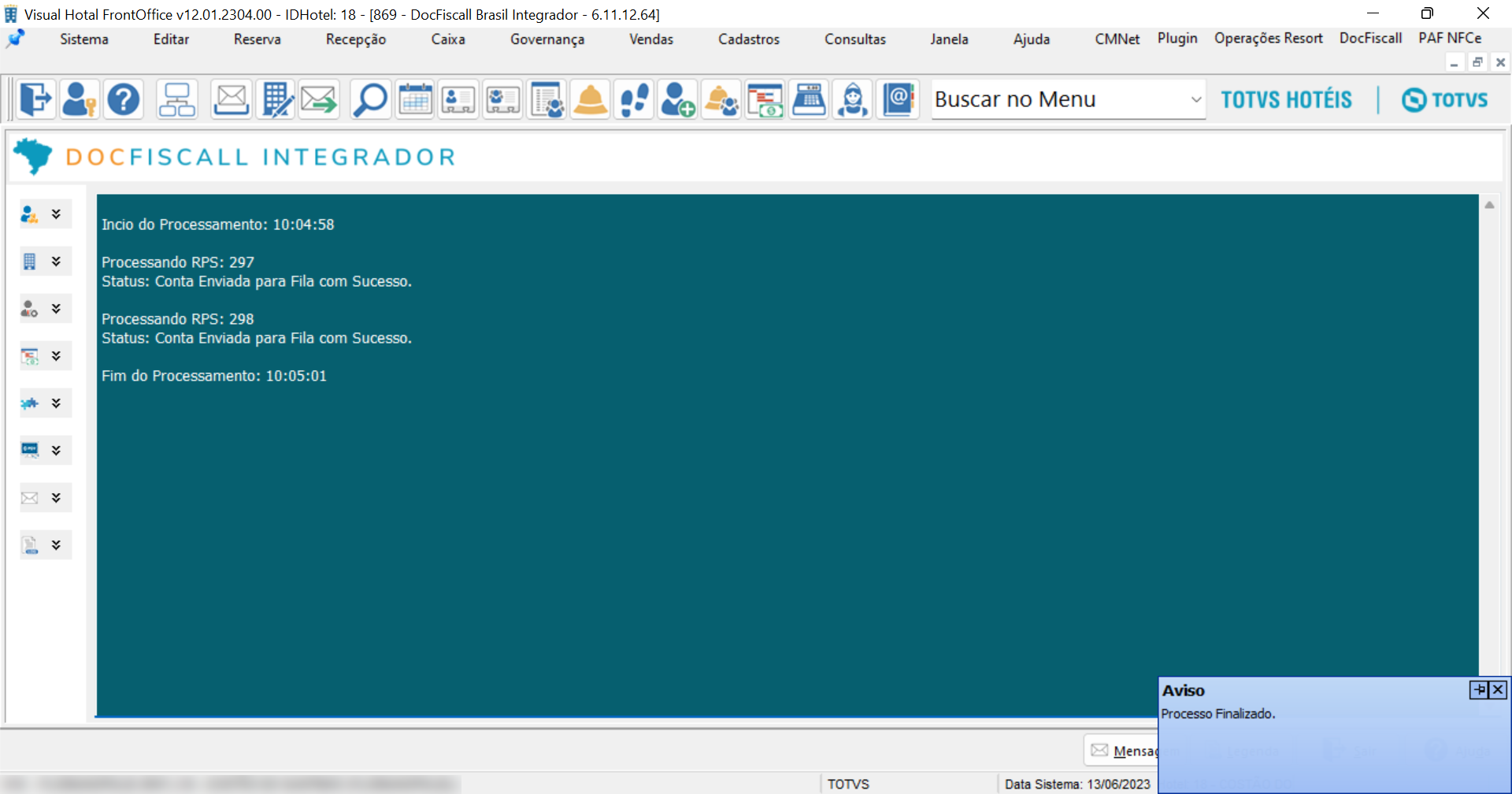Open the cash register icon

point(809,99)
